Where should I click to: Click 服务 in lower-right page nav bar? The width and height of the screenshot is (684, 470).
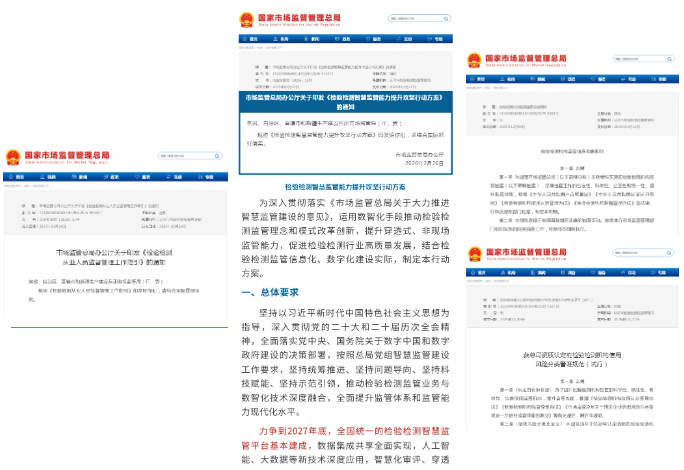[x=599, y=272]
